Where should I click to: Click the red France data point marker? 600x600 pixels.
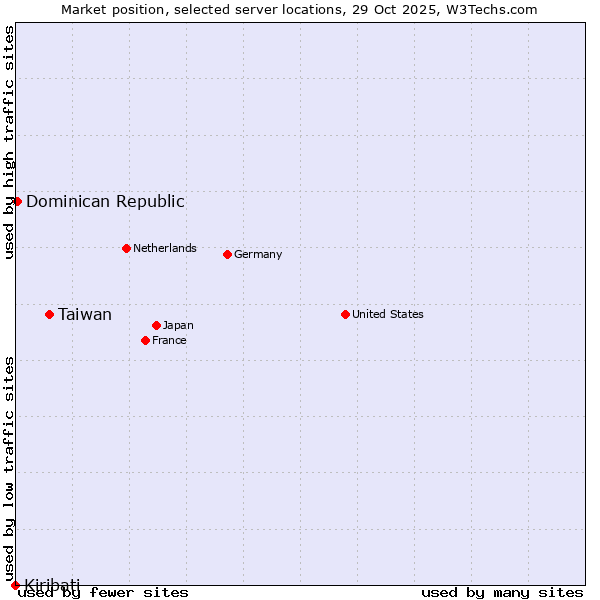145,340
